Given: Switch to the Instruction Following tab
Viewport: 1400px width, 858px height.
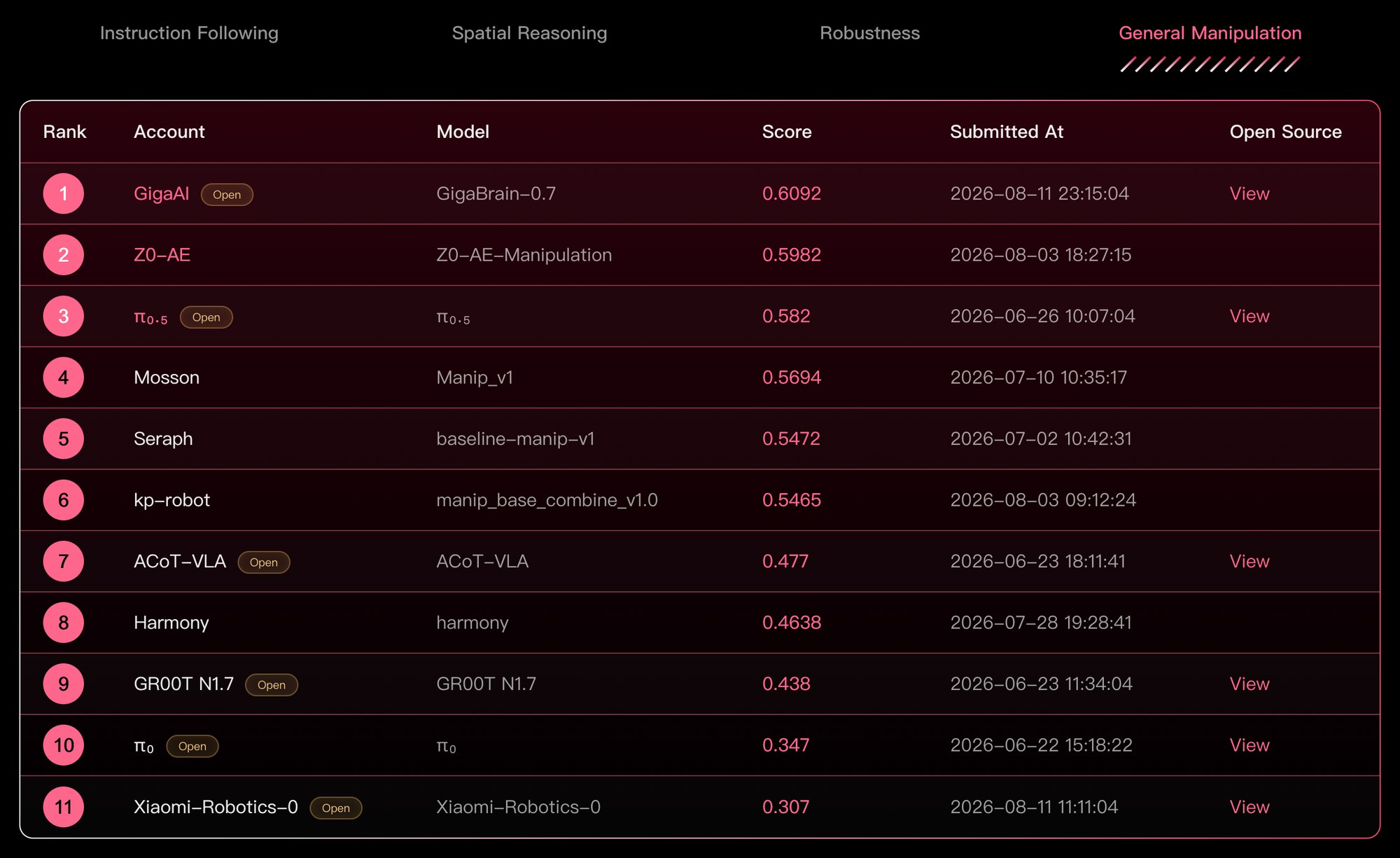Looking at the screenshot, I should point(189,33).
